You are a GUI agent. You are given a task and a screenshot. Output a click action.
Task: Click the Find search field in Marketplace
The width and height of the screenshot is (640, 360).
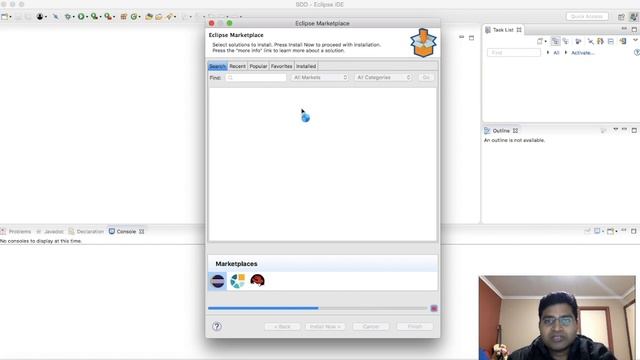[256, 77]
